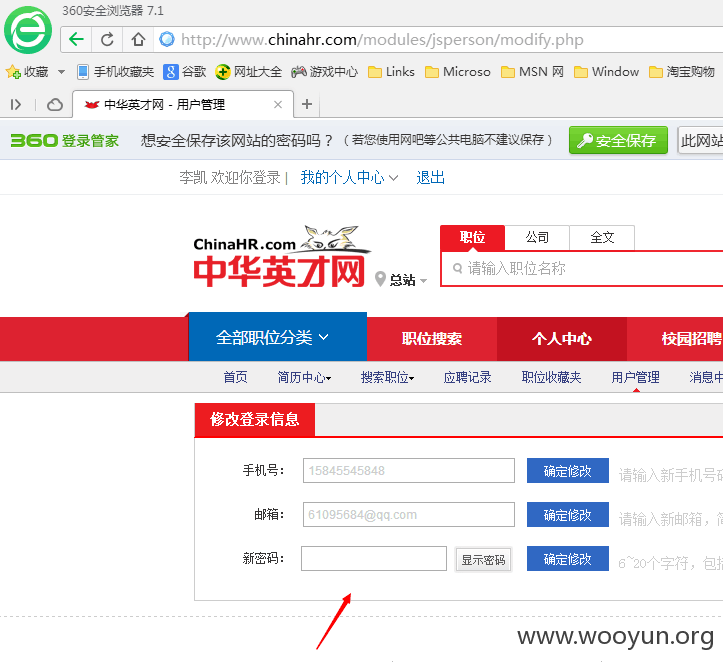Click the 360 browser logo icon

pos(28,30)
